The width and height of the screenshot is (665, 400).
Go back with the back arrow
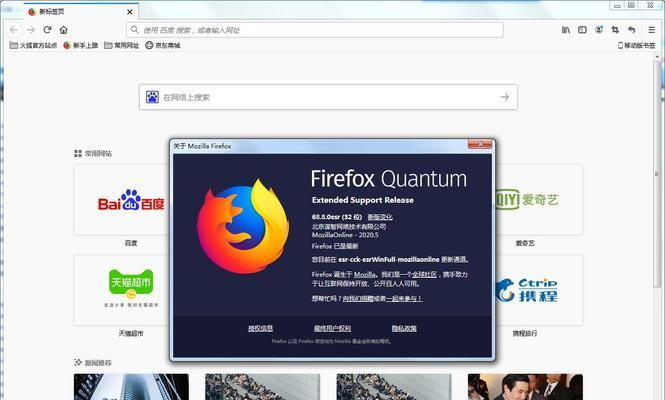click(x=14, y=30)
